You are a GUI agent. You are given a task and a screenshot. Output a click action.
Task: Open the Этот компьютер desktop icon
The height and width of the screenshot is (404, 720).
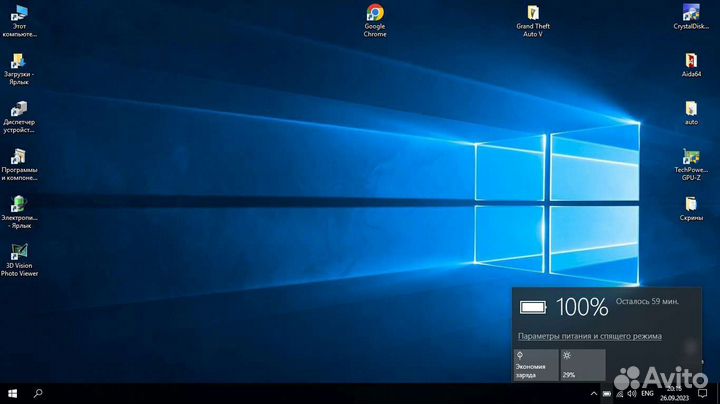(x=19, y=21)
